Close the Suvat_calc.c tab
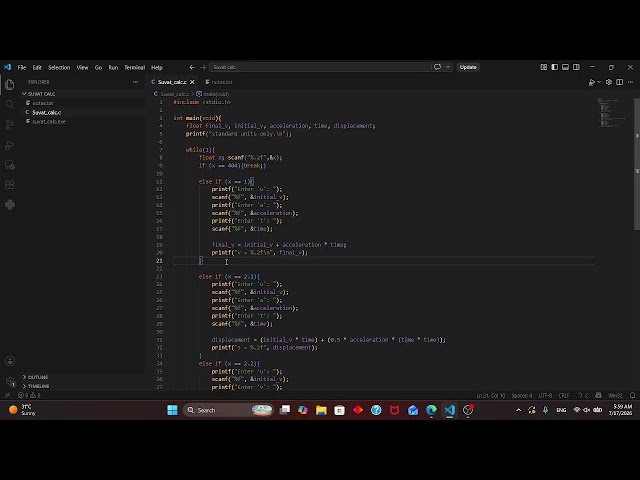The height and width of the screenshot is (480, 640). click(192, 82)
